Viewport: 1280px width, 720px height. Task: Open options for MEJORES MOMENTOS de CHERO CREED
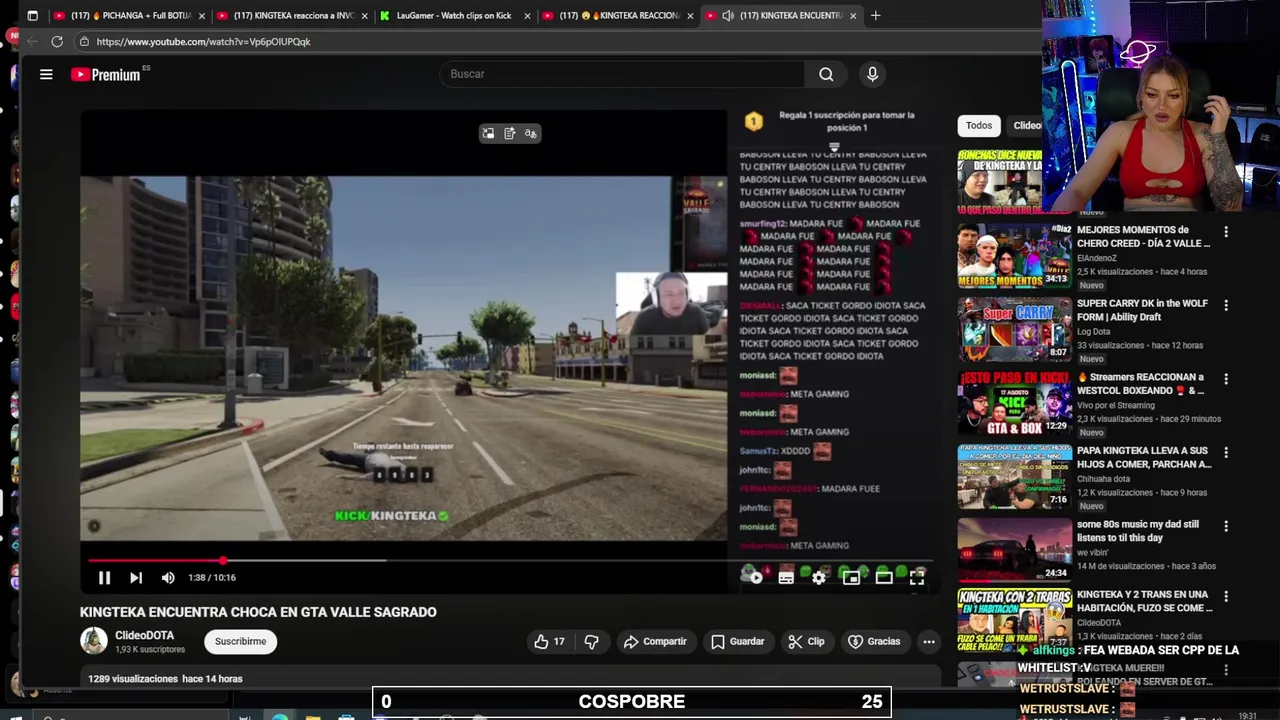(1226, 232)
